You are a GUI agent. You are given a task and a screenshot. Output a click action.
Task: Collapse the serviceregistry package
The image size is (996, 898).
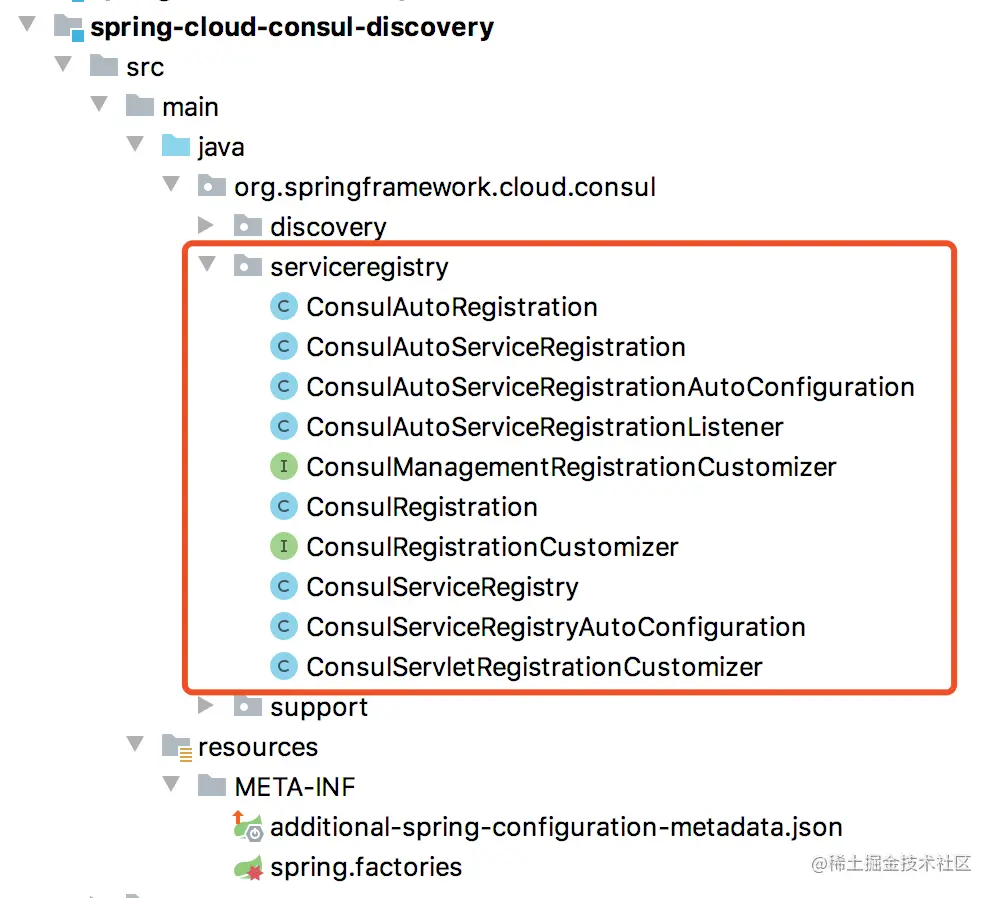207,266
